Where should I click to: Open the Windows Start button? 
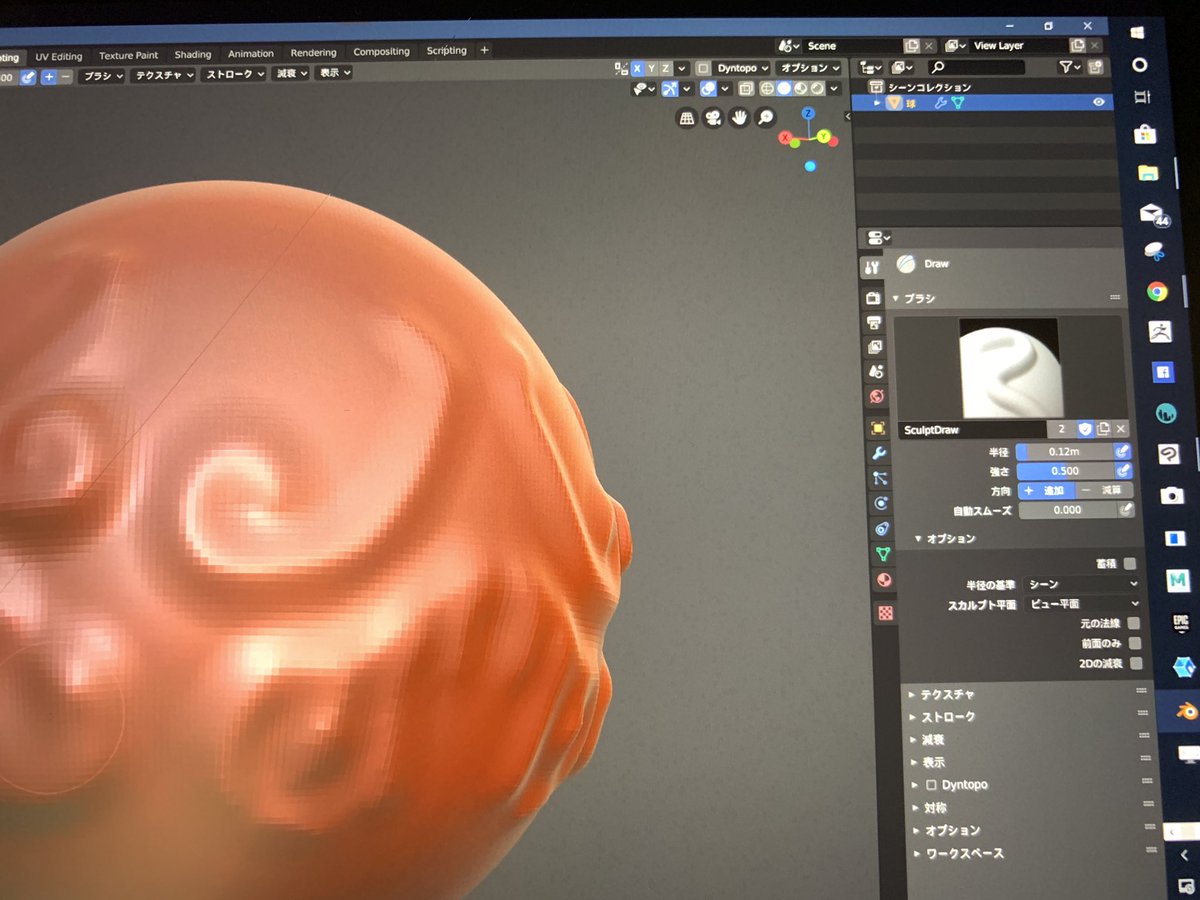1138,32
